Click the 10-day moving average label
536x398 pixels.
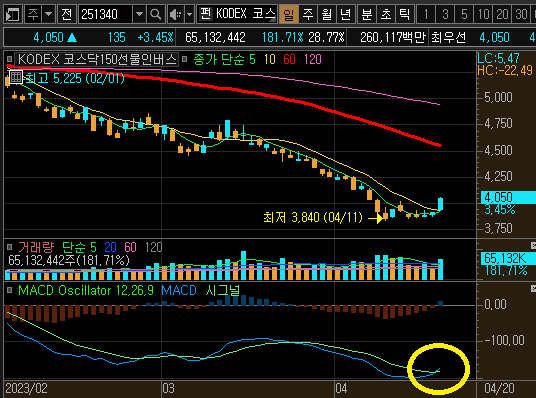(269, 59)
